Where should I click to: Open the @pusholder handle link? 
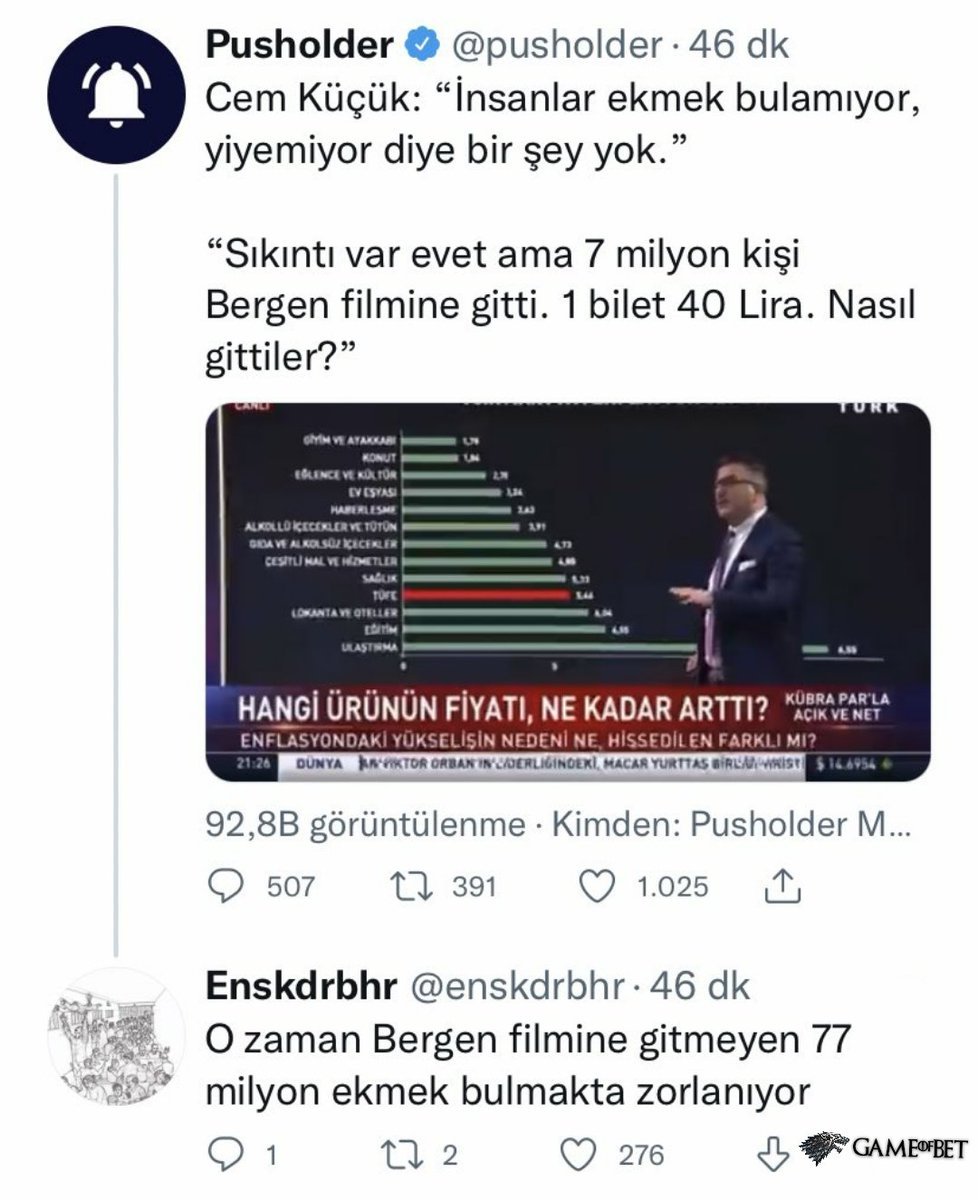[x=558, y=45]
